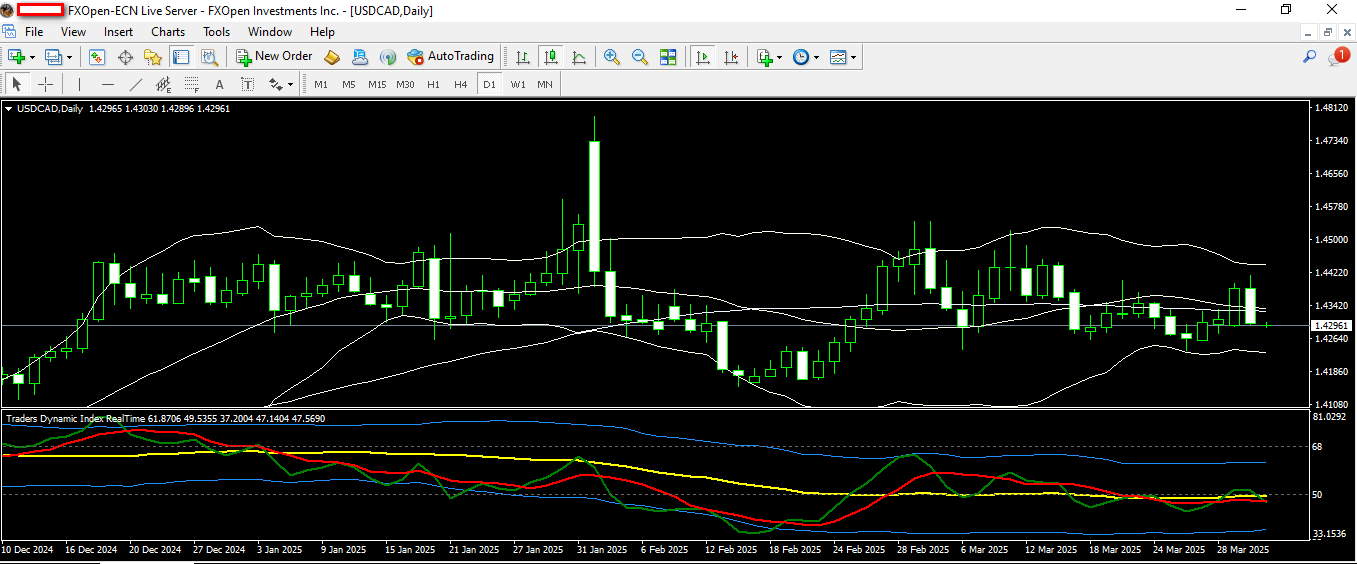Switch to line chart mode

[578, 57]
